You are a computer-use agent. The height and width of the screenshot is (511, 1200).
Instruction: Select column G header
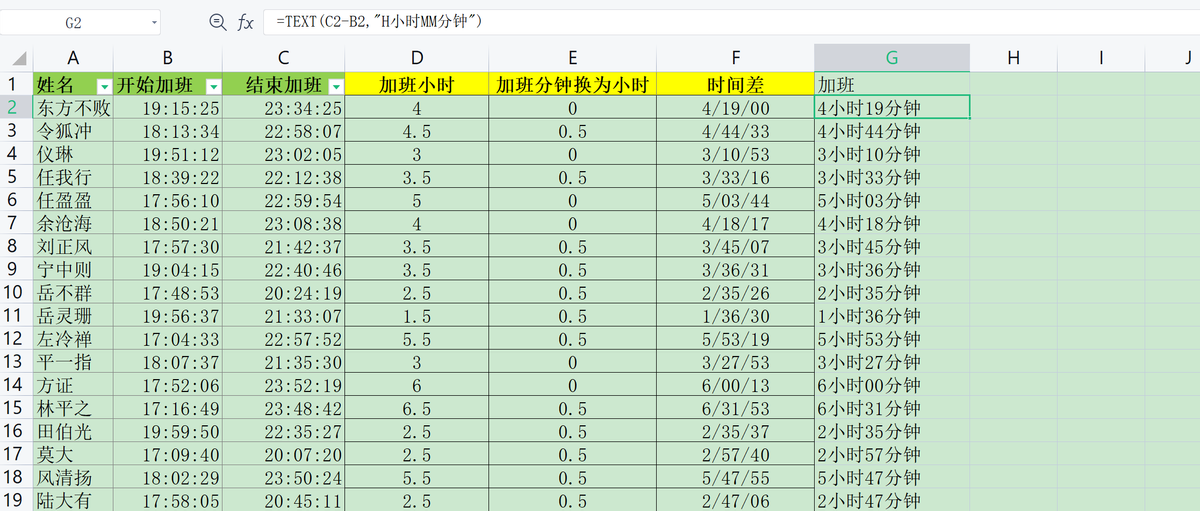(892, 58)
